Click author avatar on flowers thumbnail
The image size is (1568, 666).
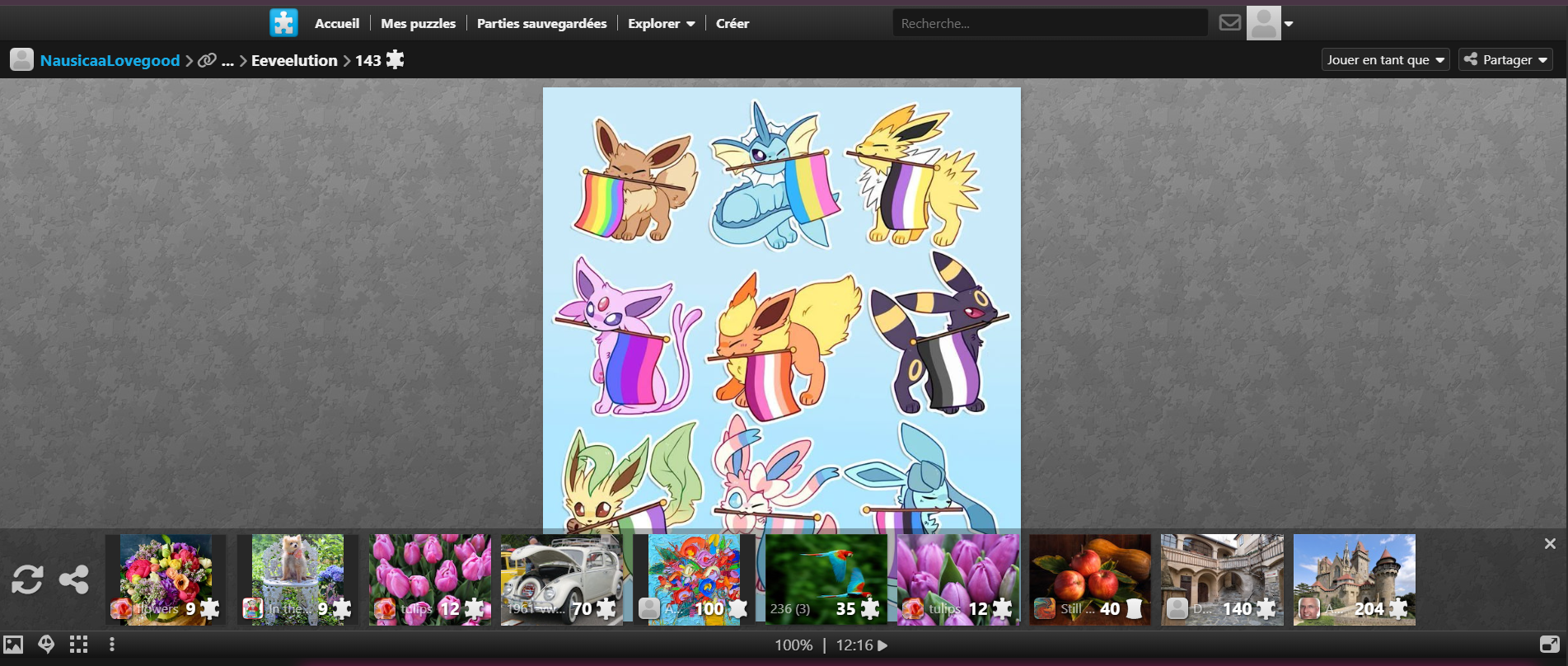tap(121, 609)
